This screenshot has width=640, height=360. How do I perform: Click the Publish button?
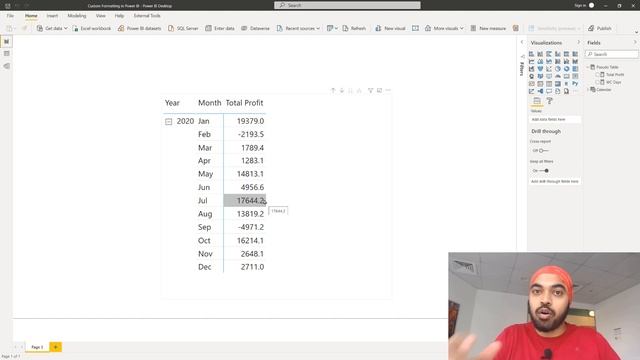coord(600,28)
